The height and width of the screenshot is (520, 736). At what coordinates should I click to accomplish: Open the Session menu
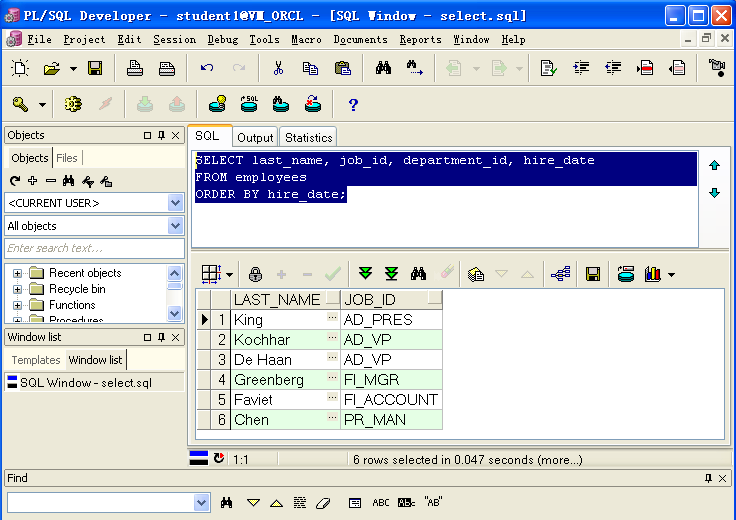tap(175, 39)
